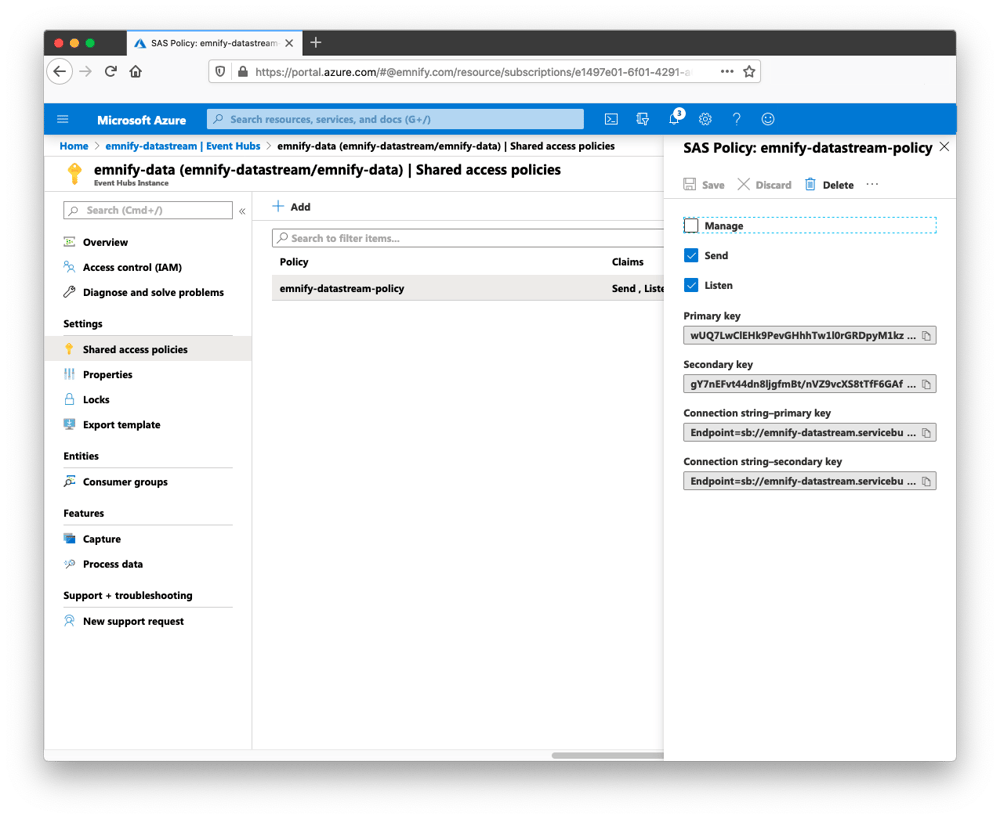Open the Azure hamburger menu
Viewport: 1000px width, 819px height.
(x=62, y=119)
